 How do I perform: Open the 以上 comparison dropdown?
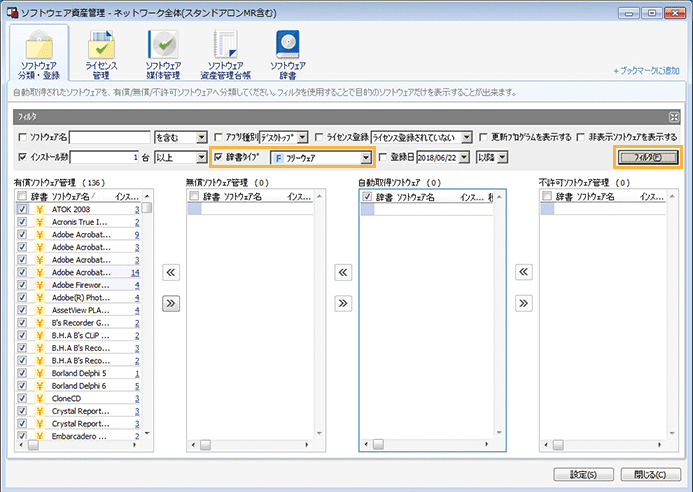(x=201, y=157)
